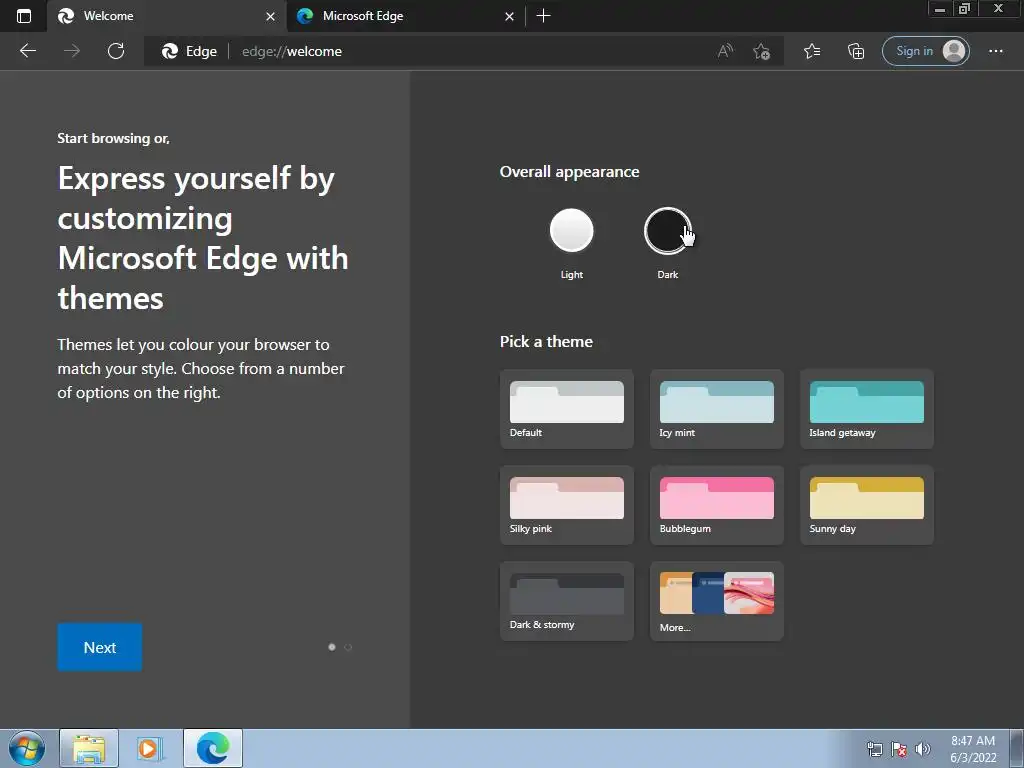
Task: Switch to the Microsoft Edge tab
Action: [x=406, y=16]
